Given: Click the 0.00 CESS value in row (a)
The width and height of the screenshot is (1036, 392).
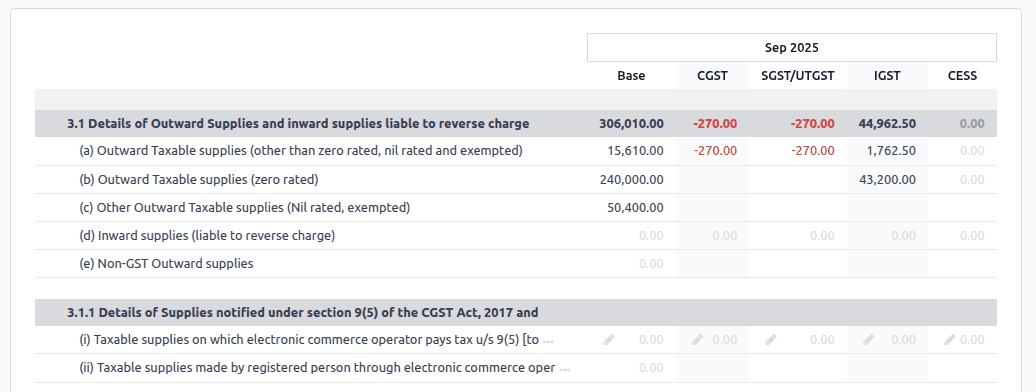Looking at the screenshot, I should [x=973, y=151].
